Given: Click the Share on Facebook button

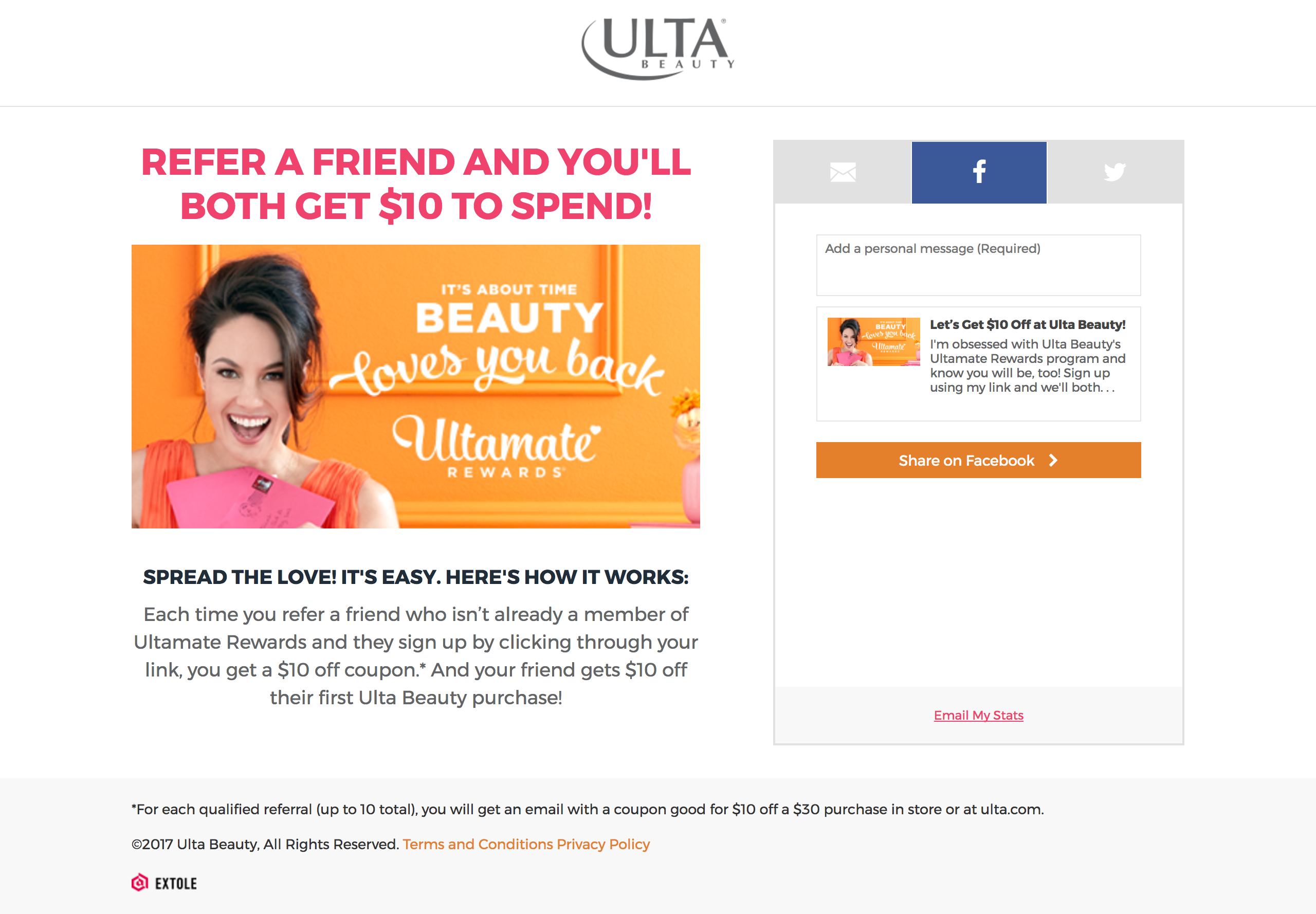Looking at the screenshot, I should 978,460.
